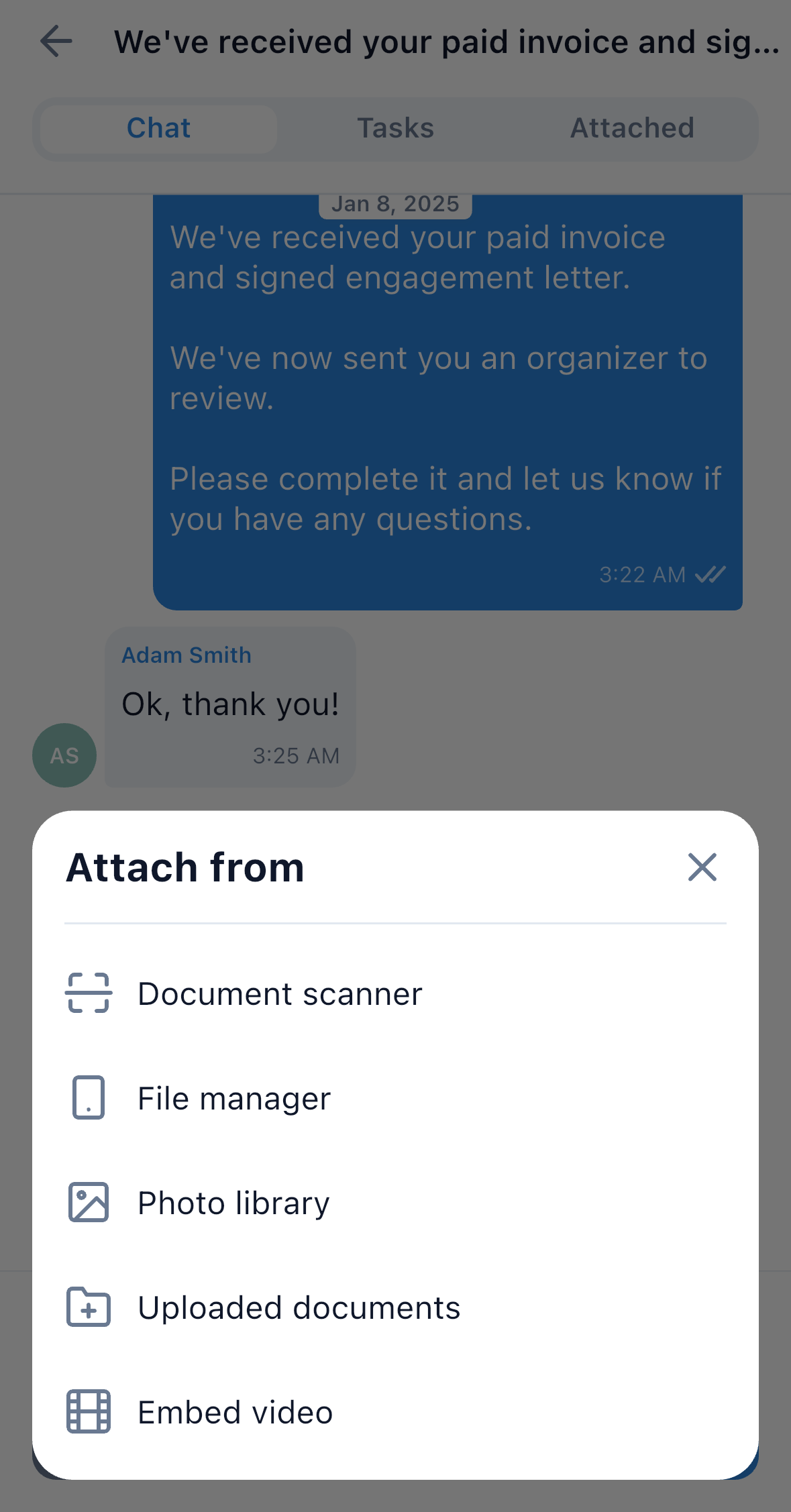Image resolution: width=791 pixels, height=1512 pixels.
Task: Tap the Uploaded documents folder icon
Action: pyautogui.click(x=89, y=1307)
